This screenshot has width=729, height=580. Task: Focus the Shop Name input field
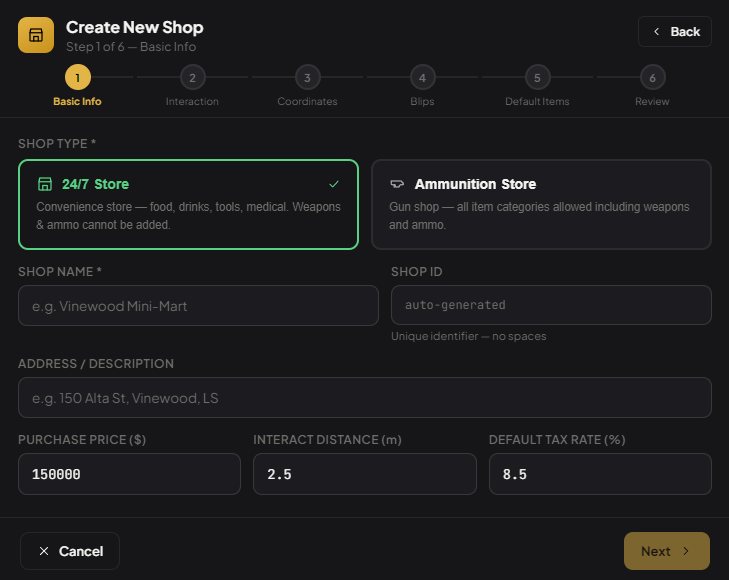click(x=198, y=305)
